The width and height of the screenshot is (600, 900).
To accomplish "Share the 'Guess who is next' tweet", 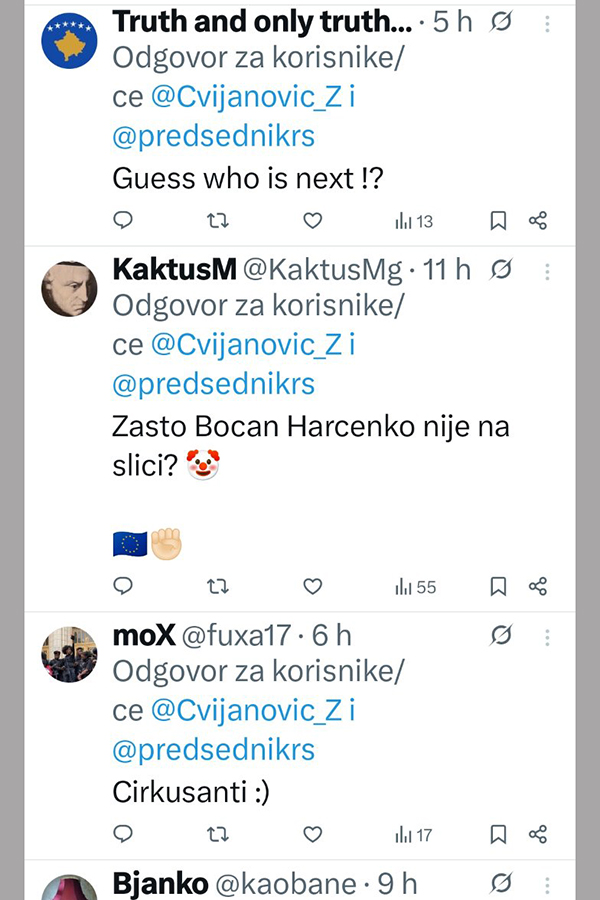I will click(537, 221).
